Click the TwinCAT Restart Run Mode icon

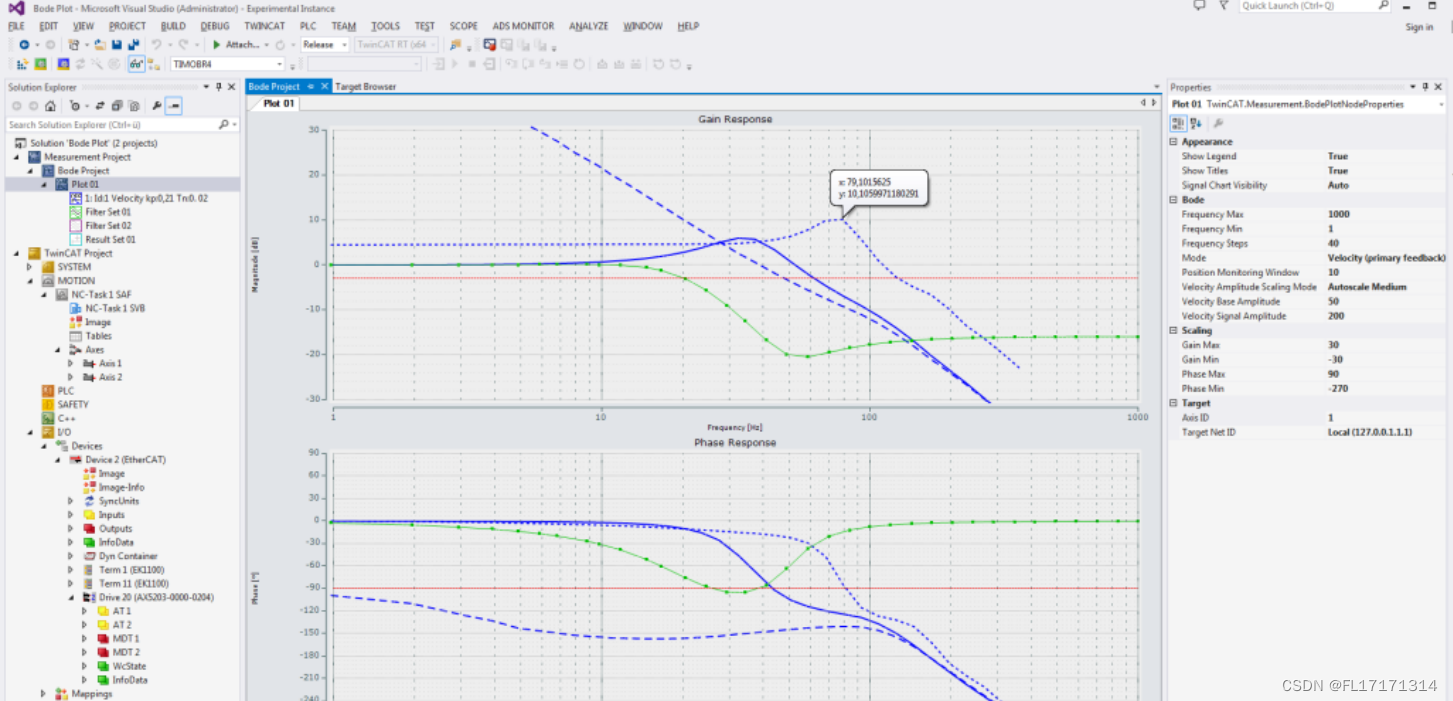pyautogui.click(x=40, y=64)
